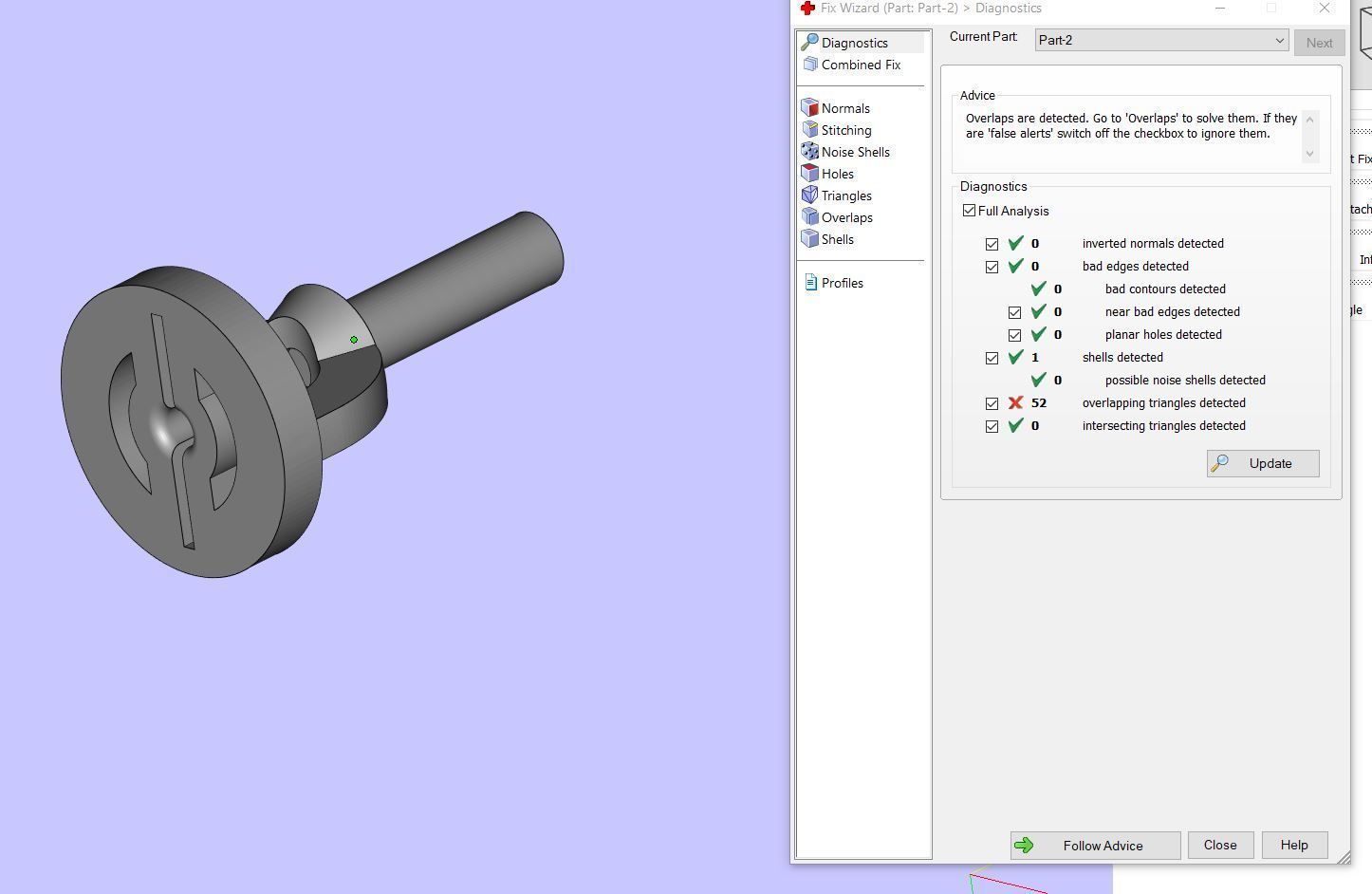Click the Next button
Screen dimensions: 1372x894
coord(1319,43)
